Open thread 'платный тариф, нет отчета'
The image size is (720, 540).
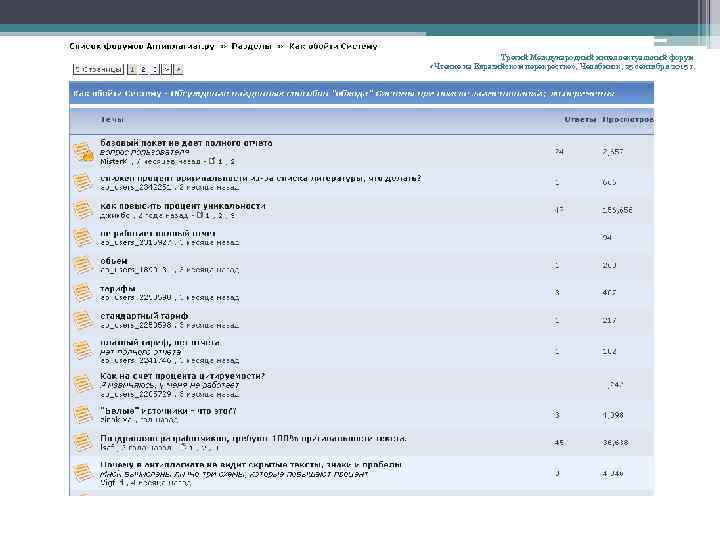(x=160, y=343)
